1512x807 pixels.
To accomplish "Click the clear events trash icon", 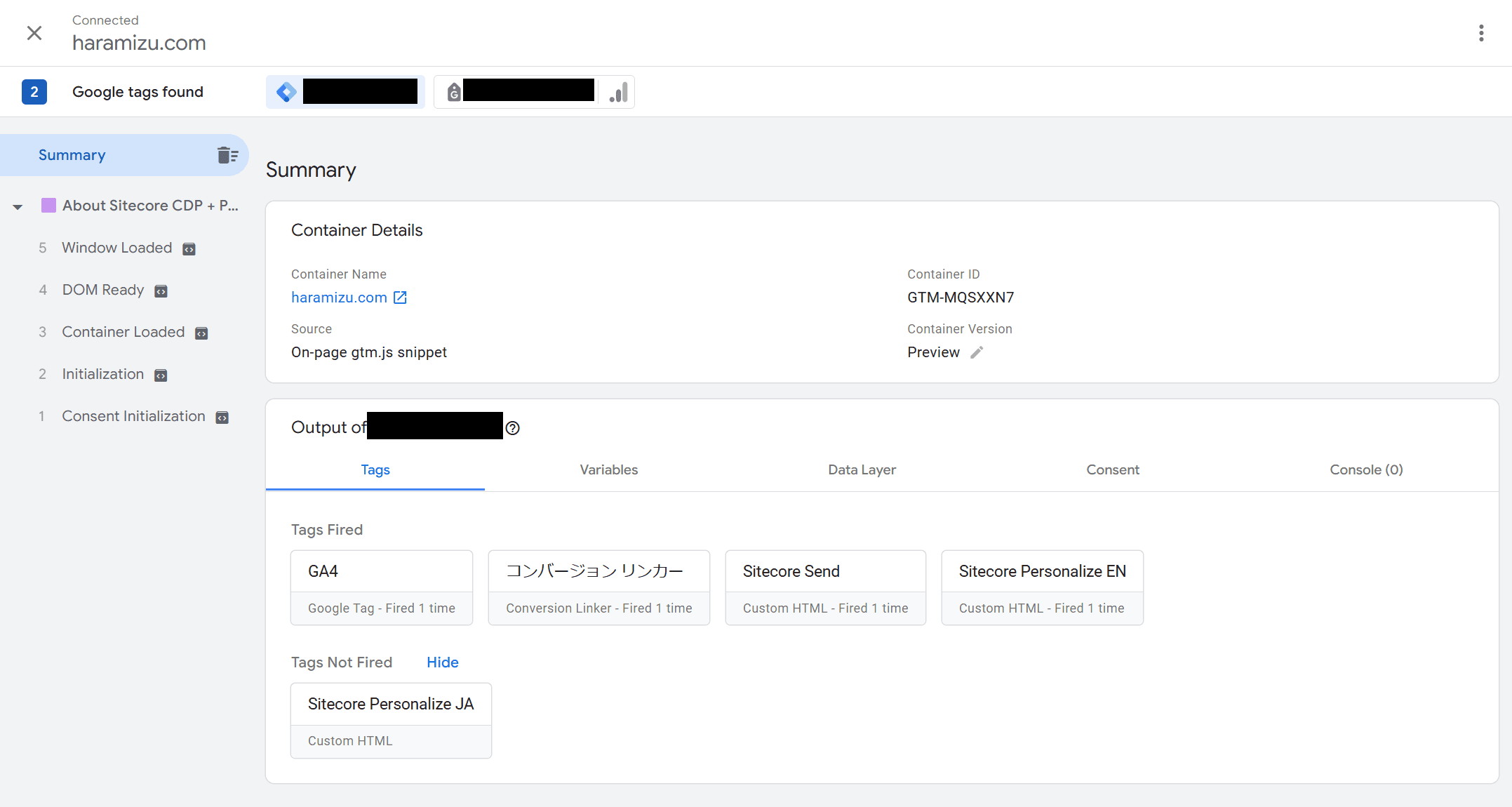I will pos(227,155).
